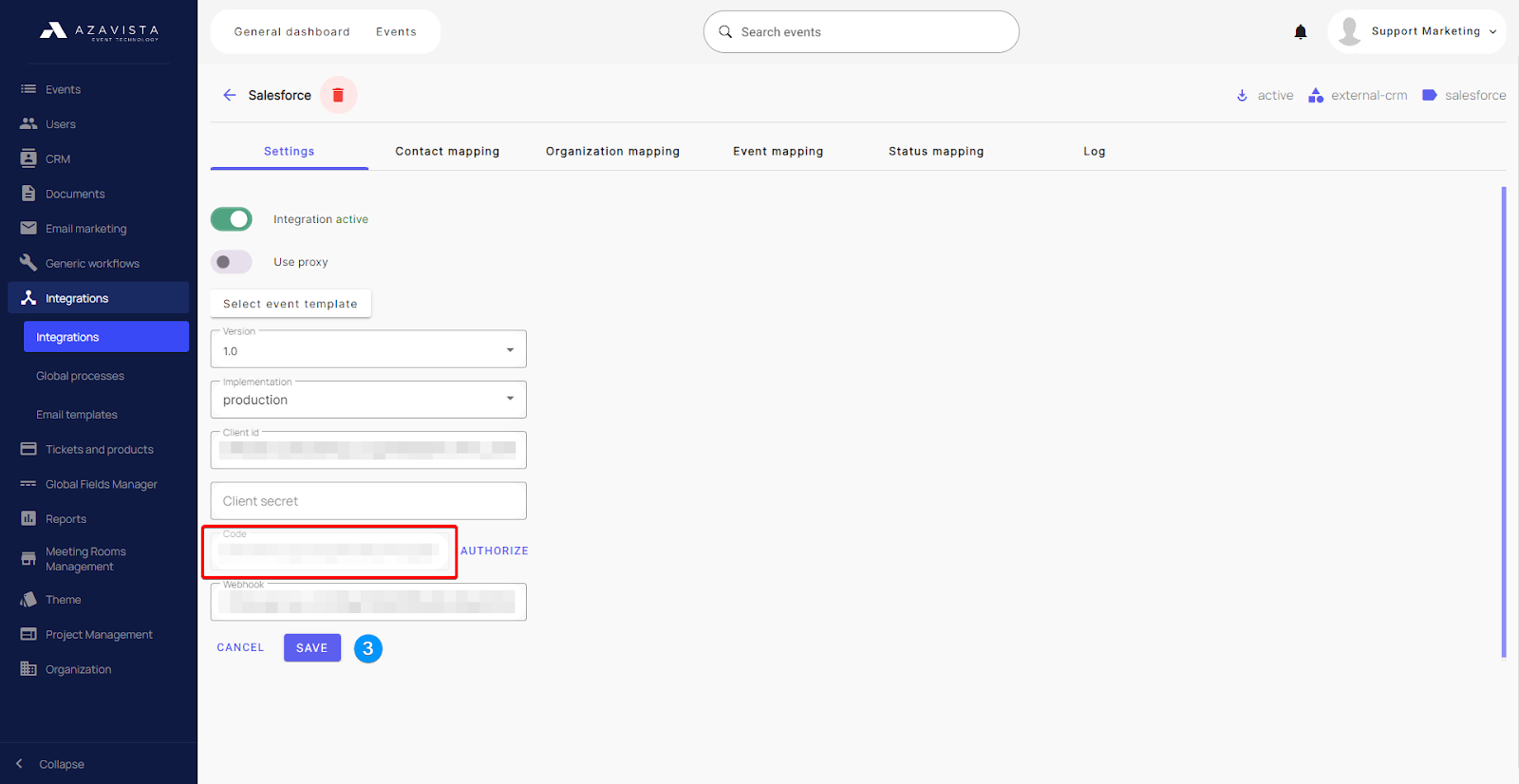
Task: Click the salesforce tag label icon
Action: pyautogui.click(x=1429, y=95)
